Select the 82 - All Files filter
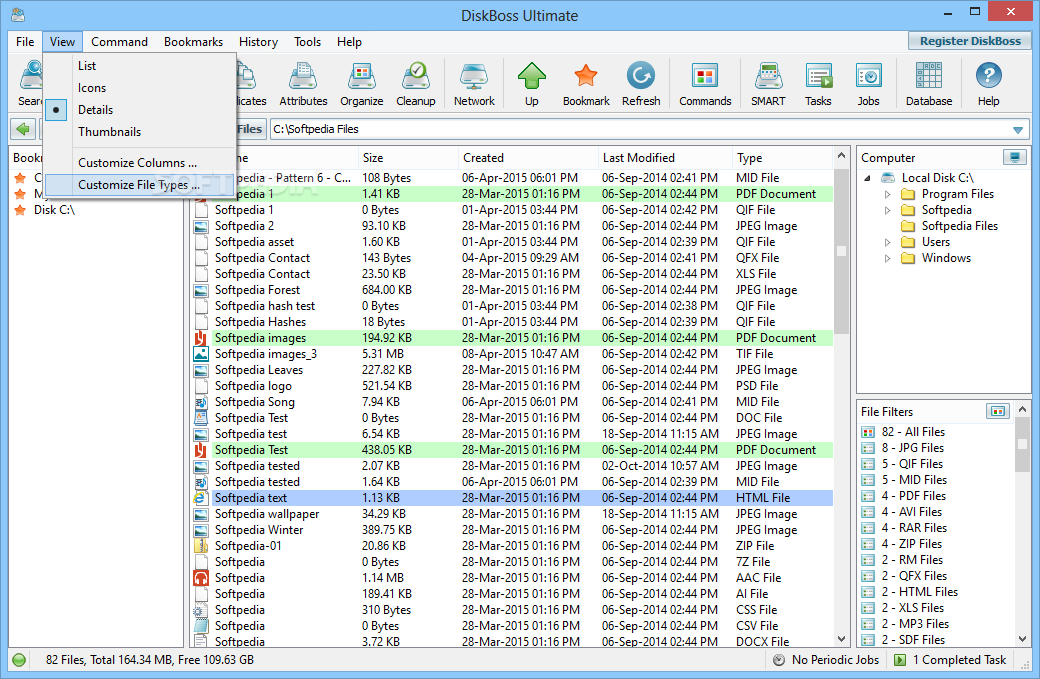The height and width of the screenshot is (679, 1040). pyautogui.click(x=913, y=432)
